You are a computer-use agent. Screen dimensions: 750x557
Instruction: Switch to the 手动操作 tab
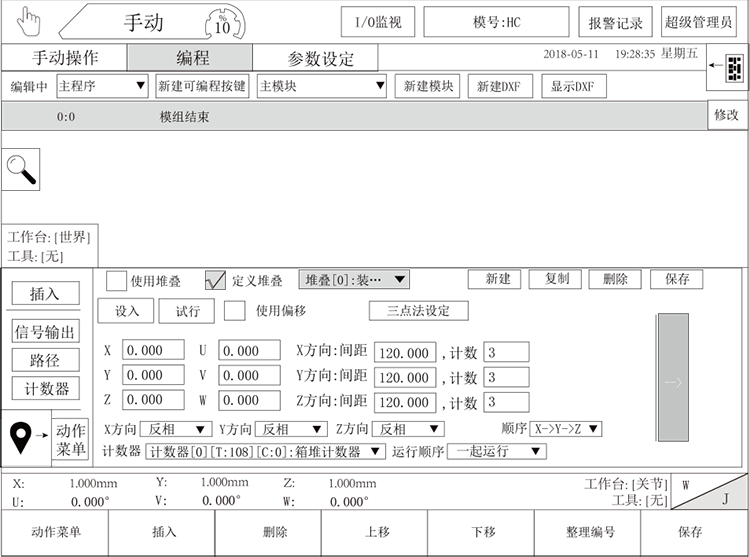tap(65, 58)
